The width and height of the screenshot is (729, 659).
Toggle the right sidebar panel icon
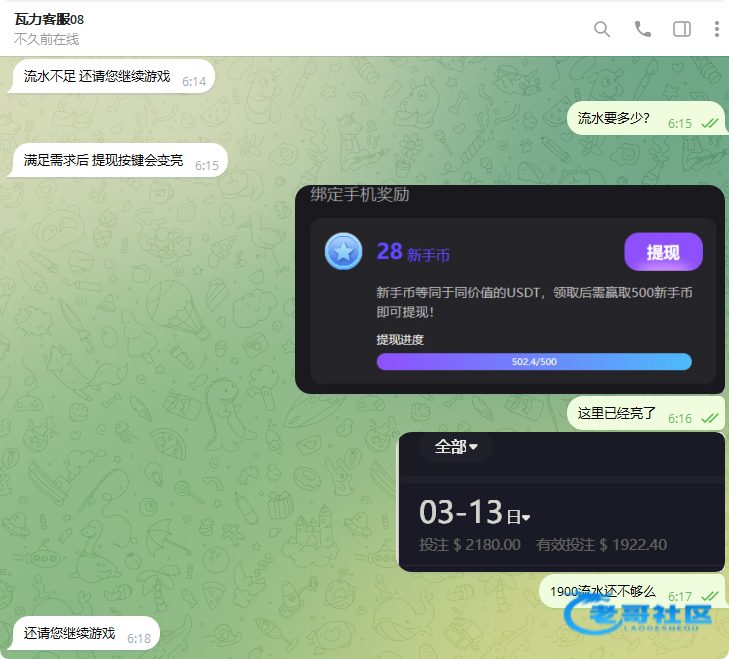pos(682,29)
